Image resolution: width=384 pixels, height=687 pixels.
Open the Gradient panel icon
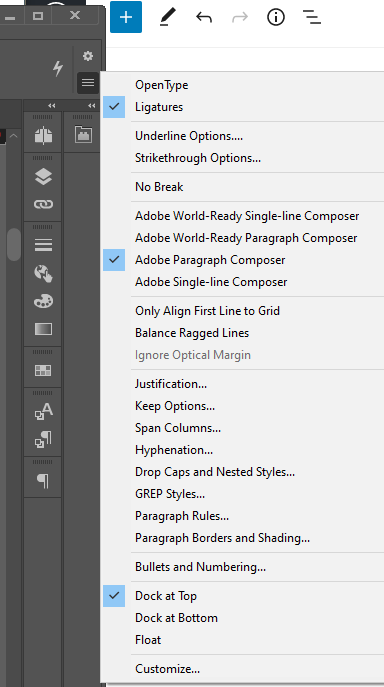pos(43,329)
